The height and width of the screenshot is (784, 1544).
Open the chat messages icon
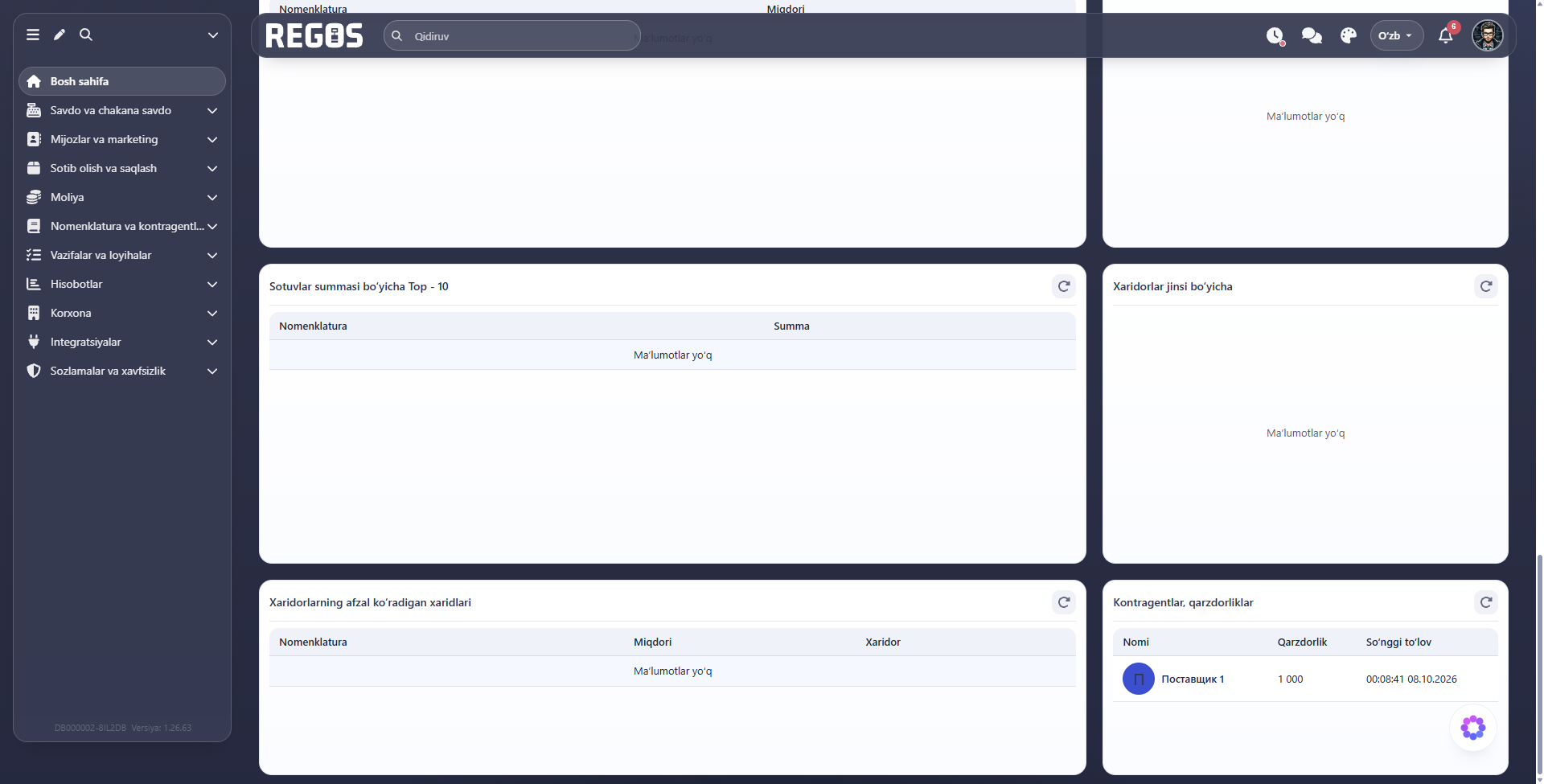click(1312, 35)
